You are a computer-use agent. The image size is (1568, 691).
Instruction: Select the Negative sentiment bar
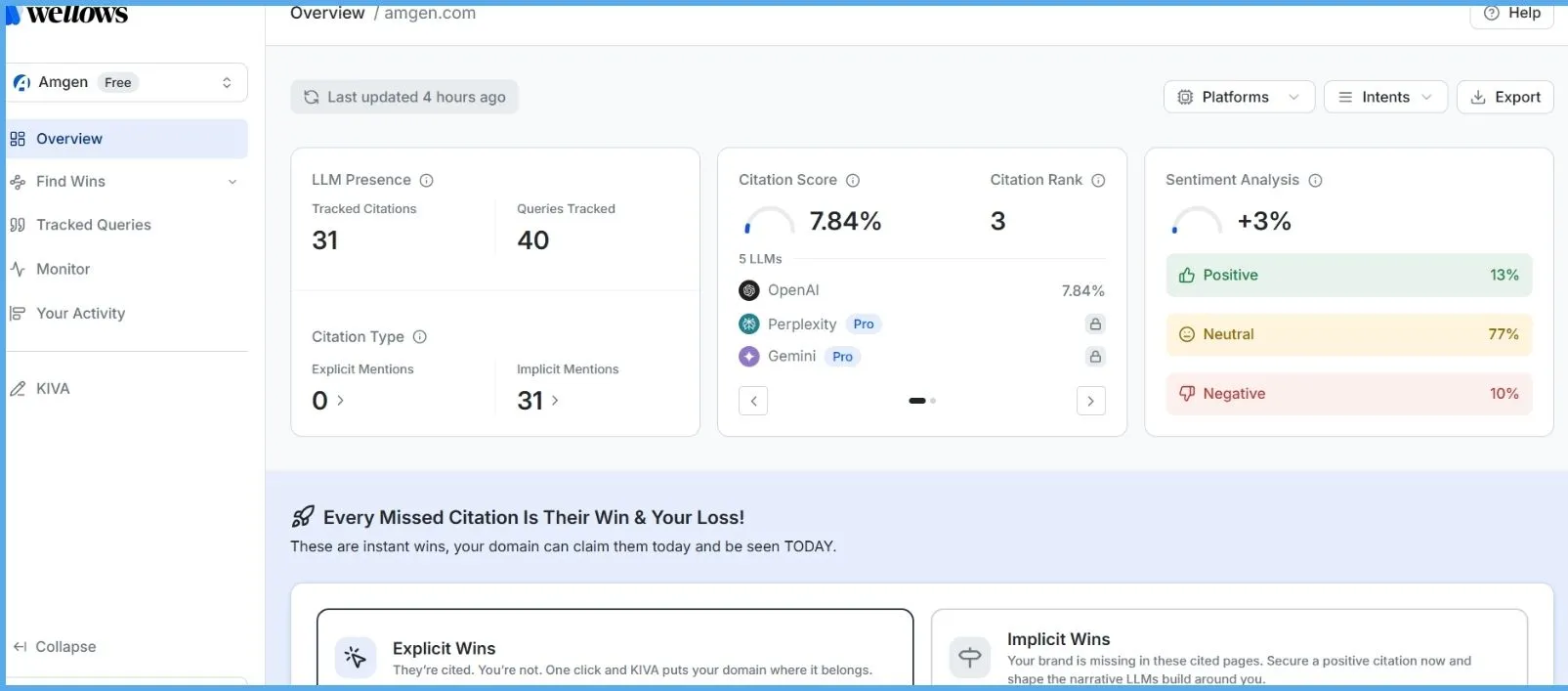click(x=1348, y=394)
